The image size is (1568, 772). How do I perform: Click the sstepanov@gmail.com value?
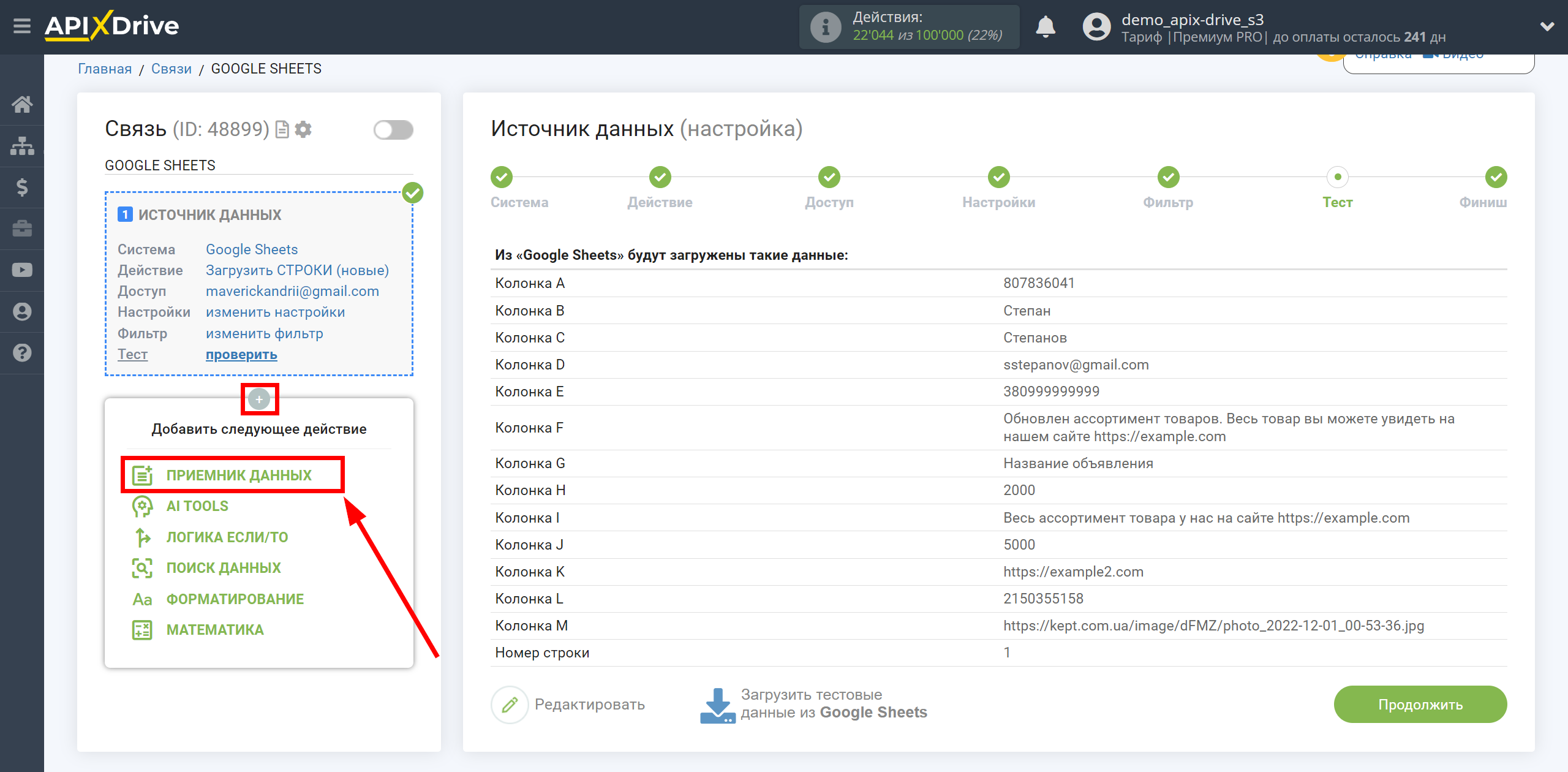pyautogui.click(x=1076, y=365)
